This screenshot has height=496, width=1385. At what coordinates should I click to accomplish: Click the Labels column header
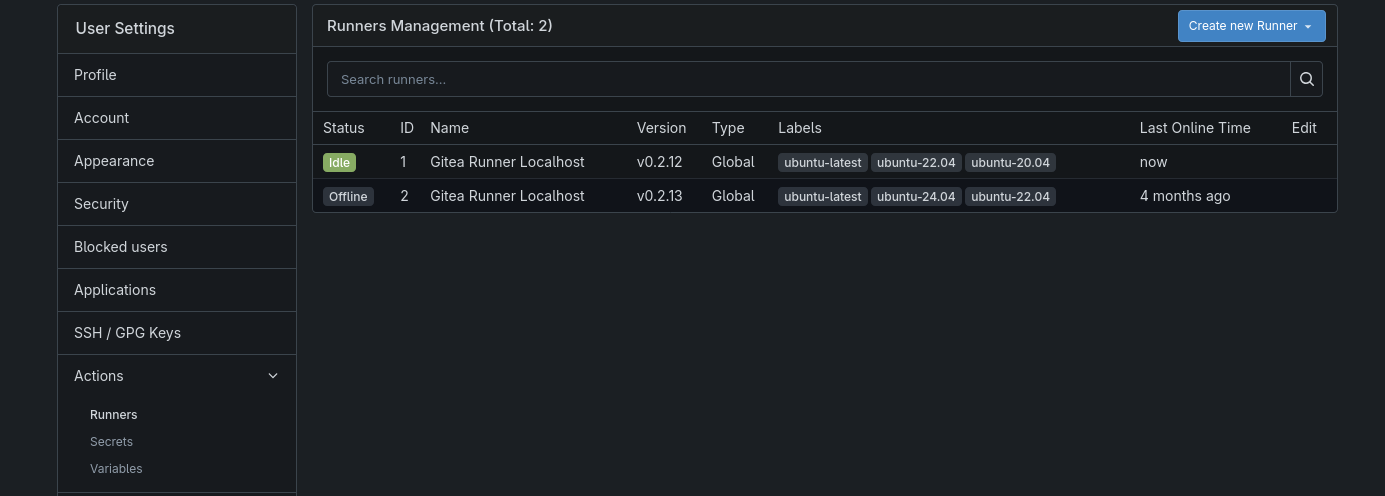click(x=800, y=128)
